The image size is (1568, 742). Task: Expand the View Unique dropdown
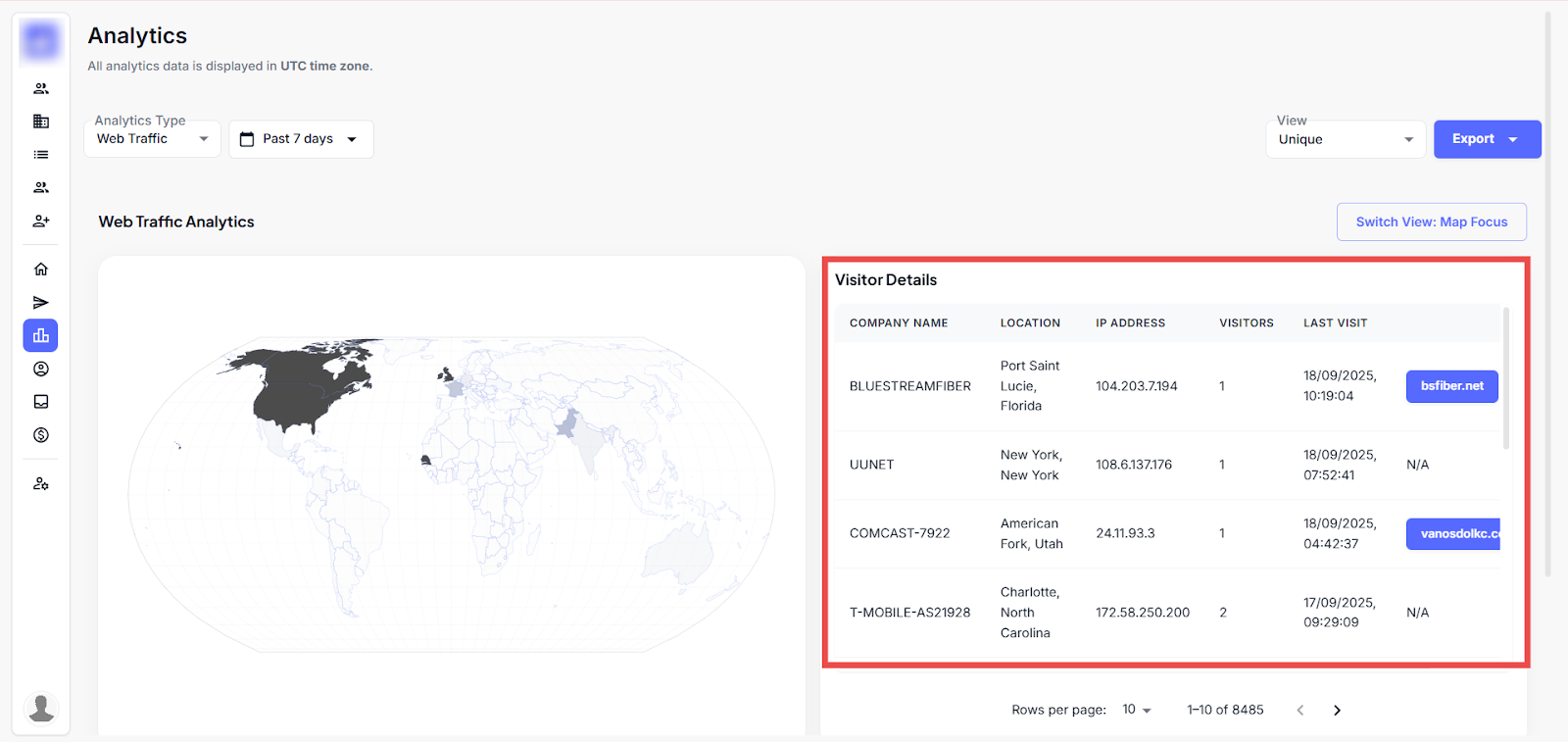[1345, 139]
